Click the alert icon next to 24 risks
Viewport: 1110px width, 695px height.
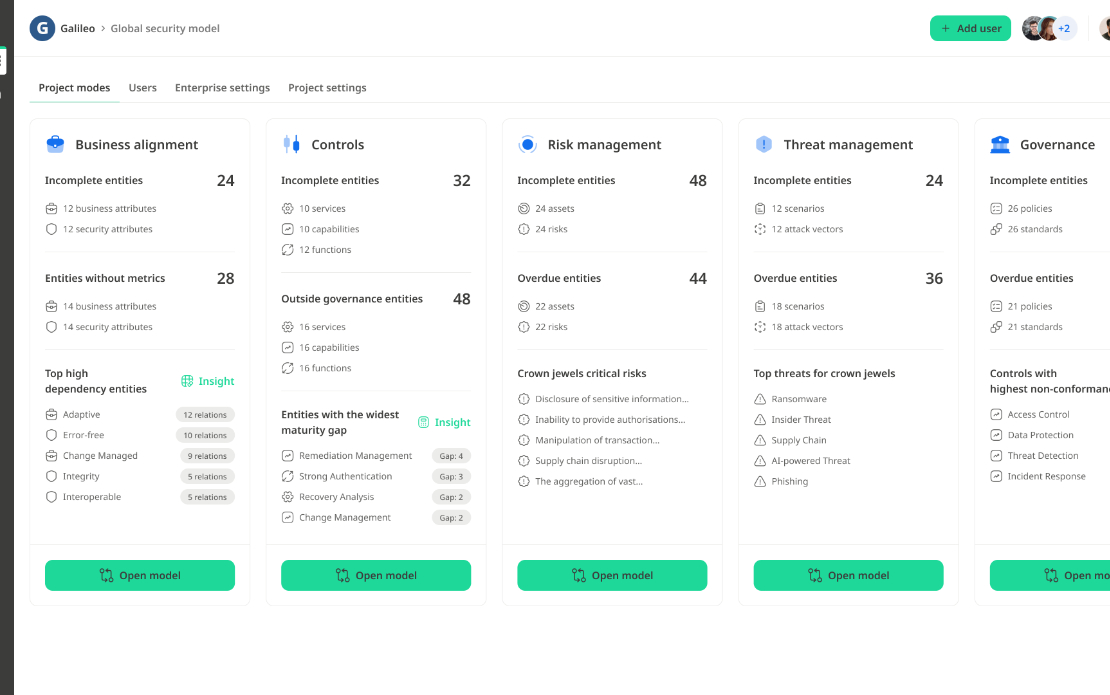point(524,229)
